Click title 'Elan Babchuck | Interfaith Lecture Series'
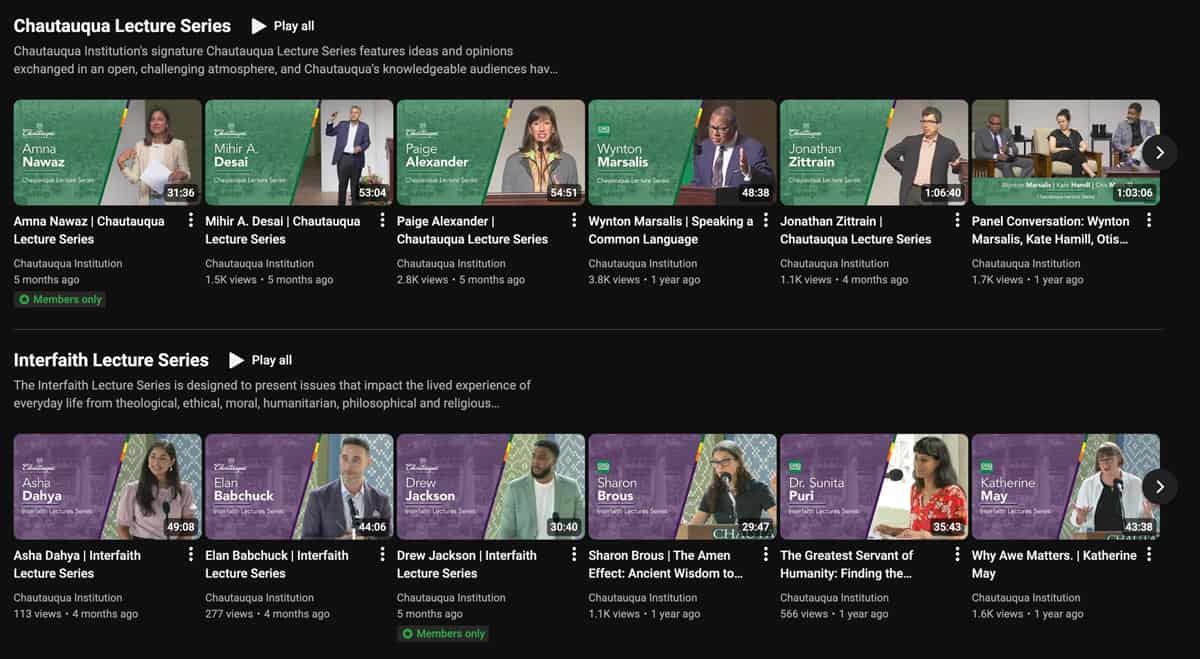The height and width of the screenshot is (659, 1200). tap(277, 564)
